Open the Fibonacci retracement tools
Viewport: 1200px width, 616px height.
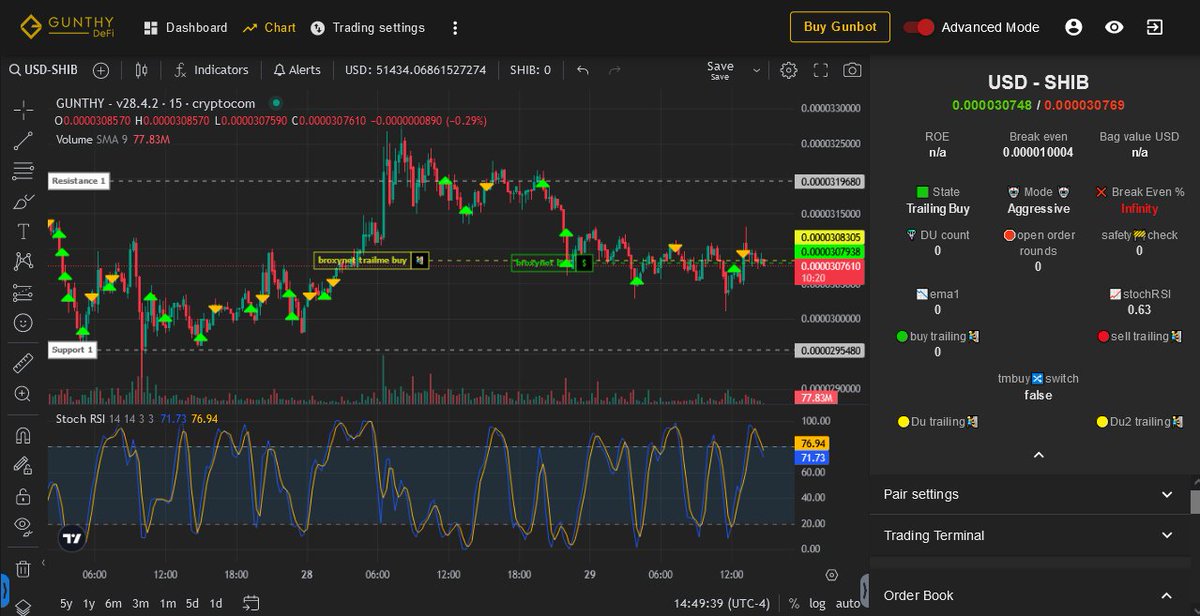23,171
